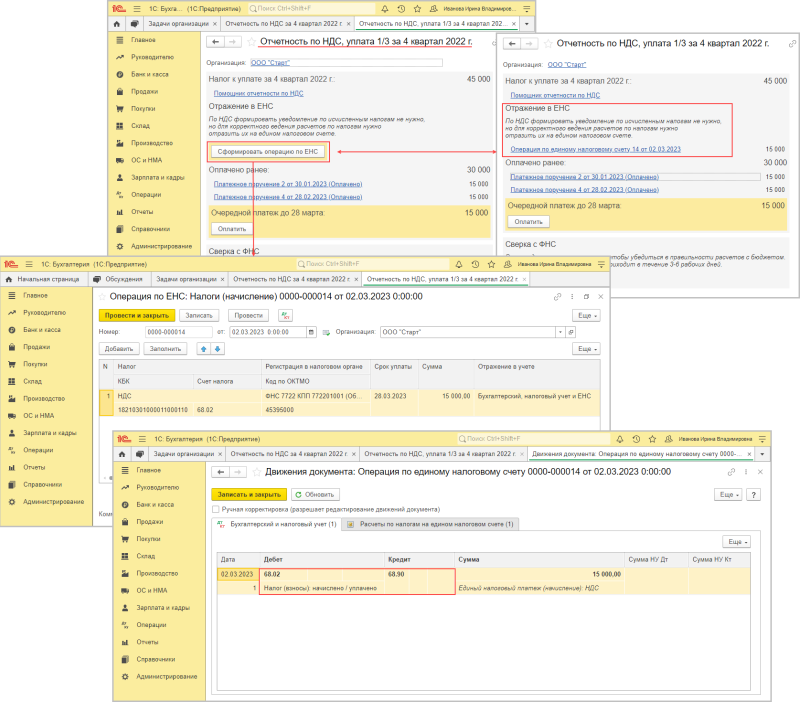This screenshot has height=702, width=800.
Task: Click ООО "Старт" organization link in top-right panel
Action: coord(566,65)
